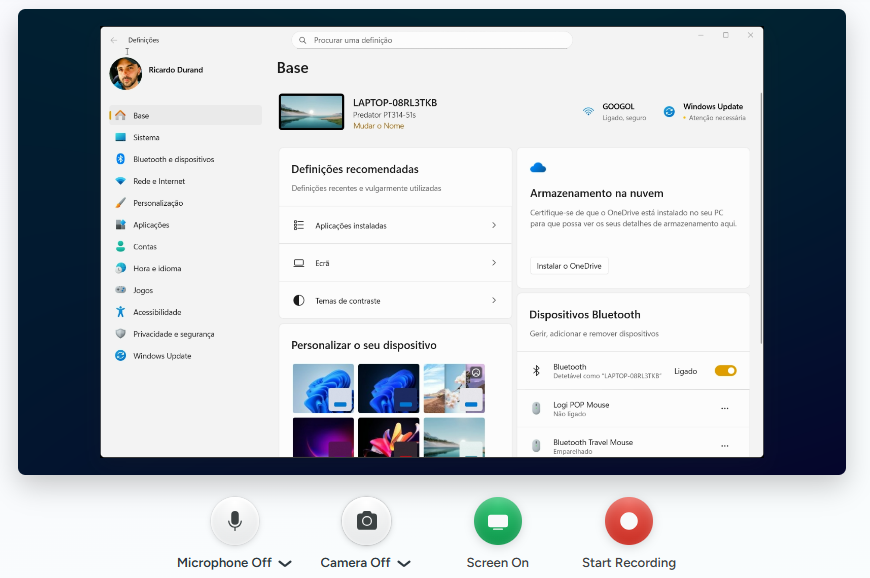Screen dimensions: 870x578
Task: Open Microphone Off dropdown arrow
Action: pos(285,563)
